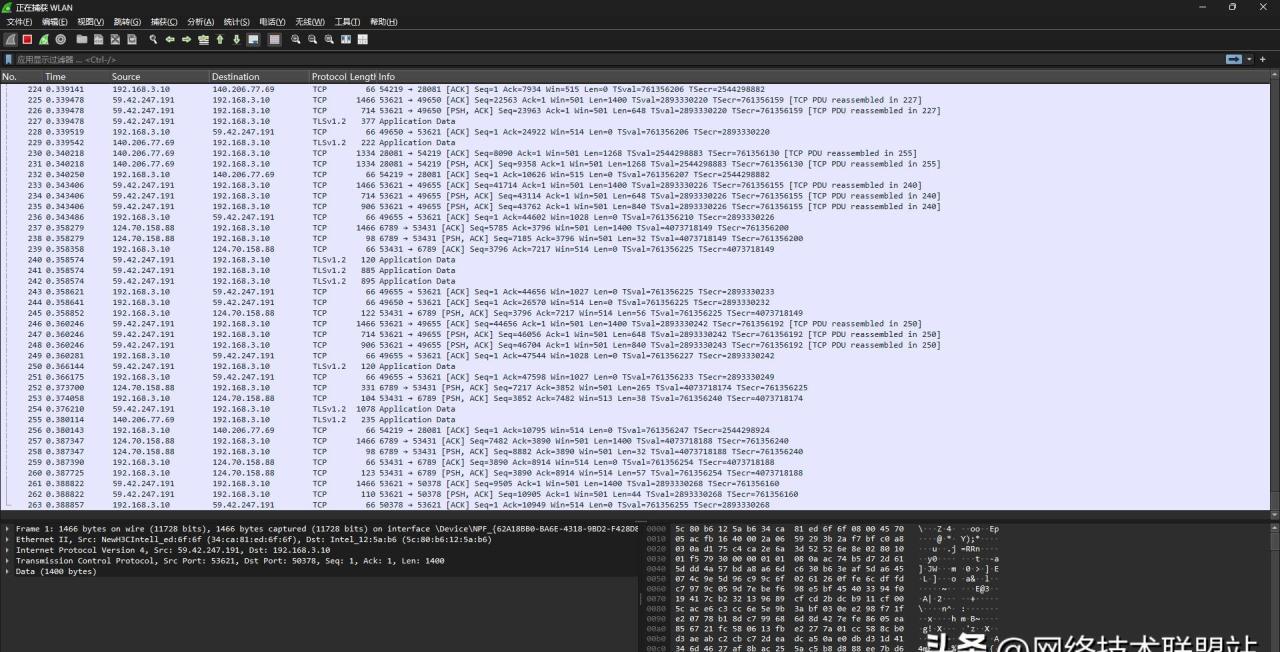The height and width of the screenshot is (652, 1280).
Task: Click the find packet magnifier icon
Action: click(x=154, y=40)
